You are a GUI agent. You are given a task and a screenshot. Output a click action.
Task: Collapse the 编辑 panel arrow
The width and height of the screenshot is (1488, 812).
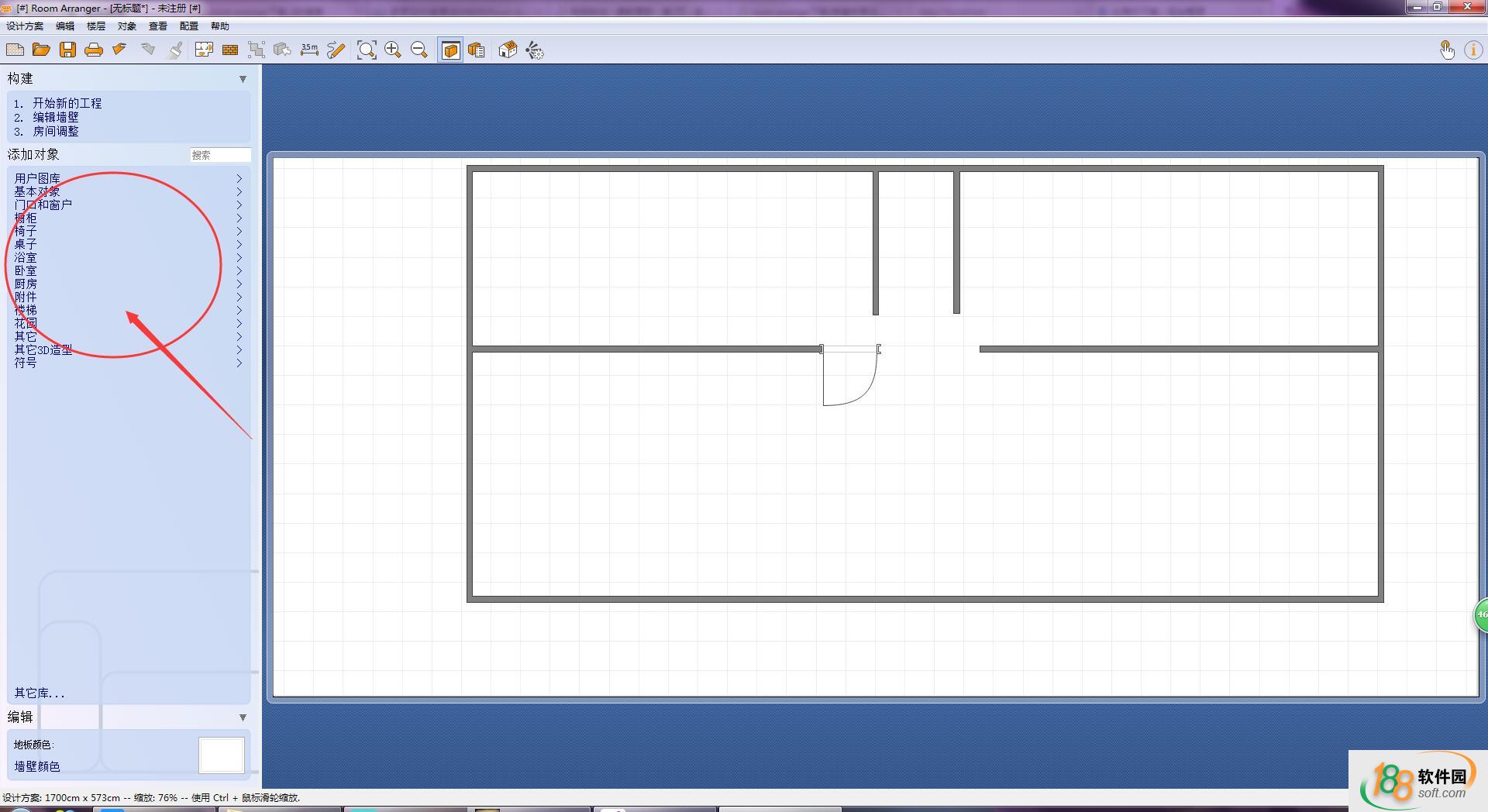[x=243, y=717]
